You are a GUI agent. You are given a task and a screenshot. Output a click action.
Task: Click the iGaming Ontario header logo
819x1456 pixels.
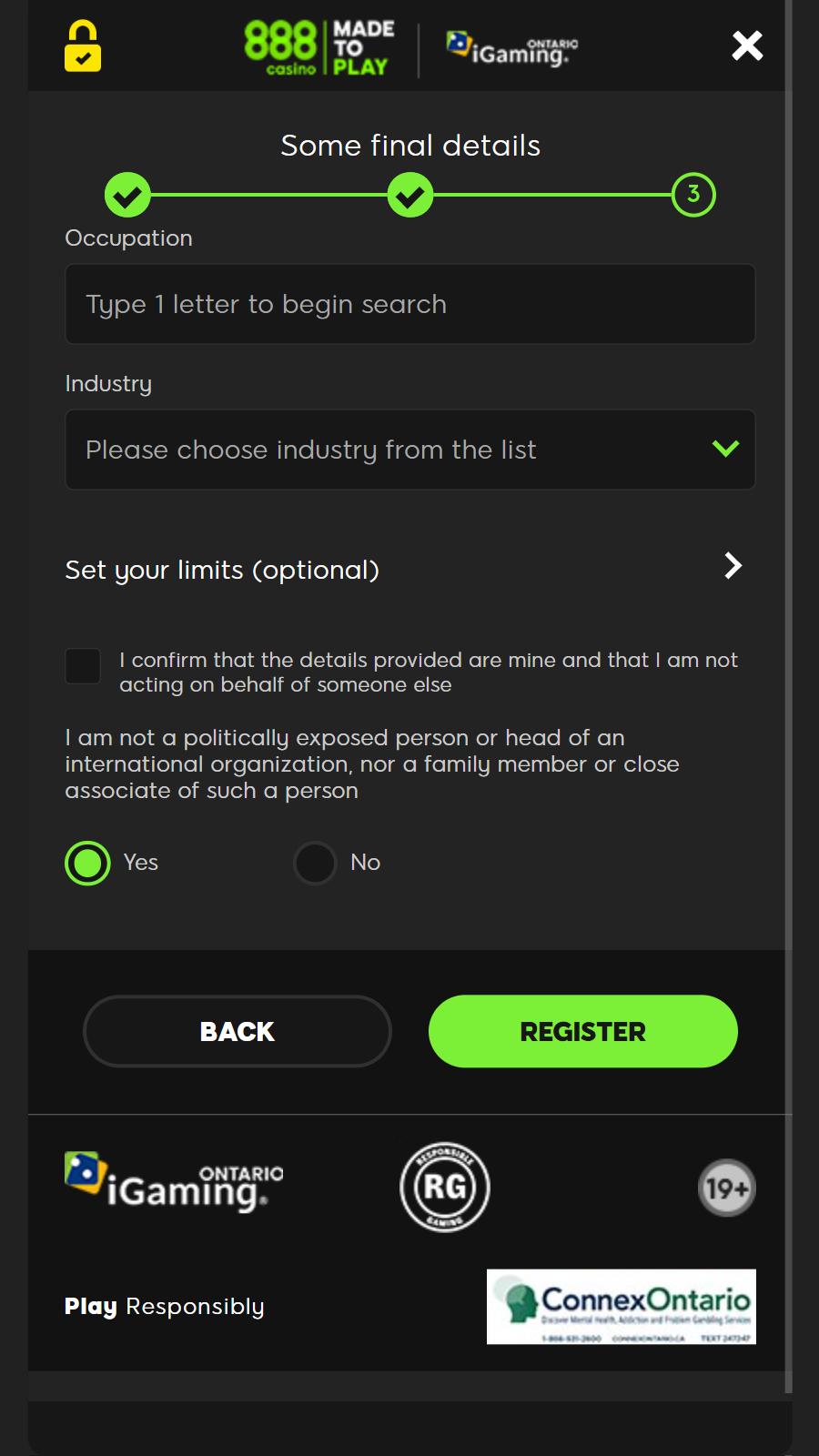511,48
